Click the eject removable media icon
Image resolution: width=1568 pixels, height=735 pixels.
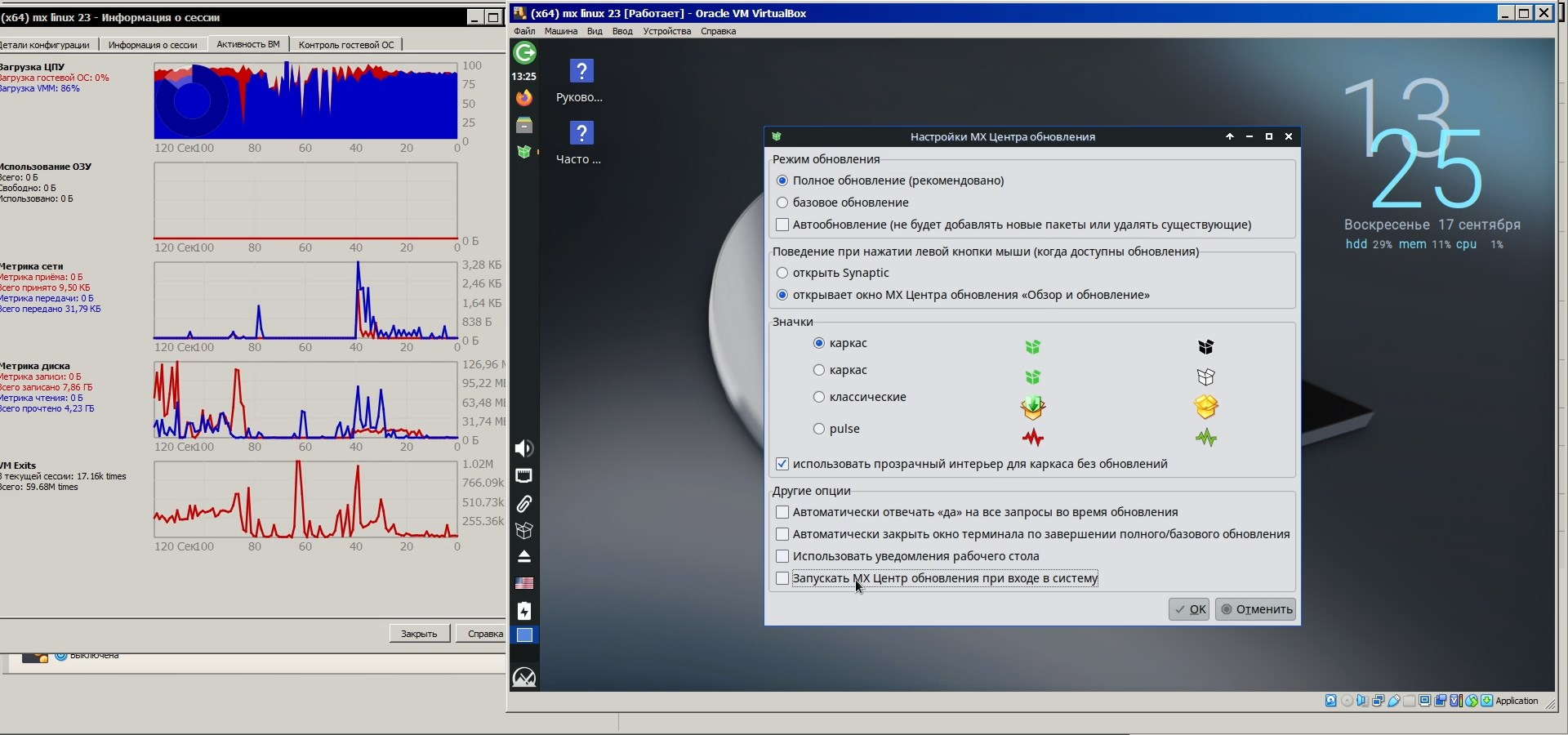point(523,557)
